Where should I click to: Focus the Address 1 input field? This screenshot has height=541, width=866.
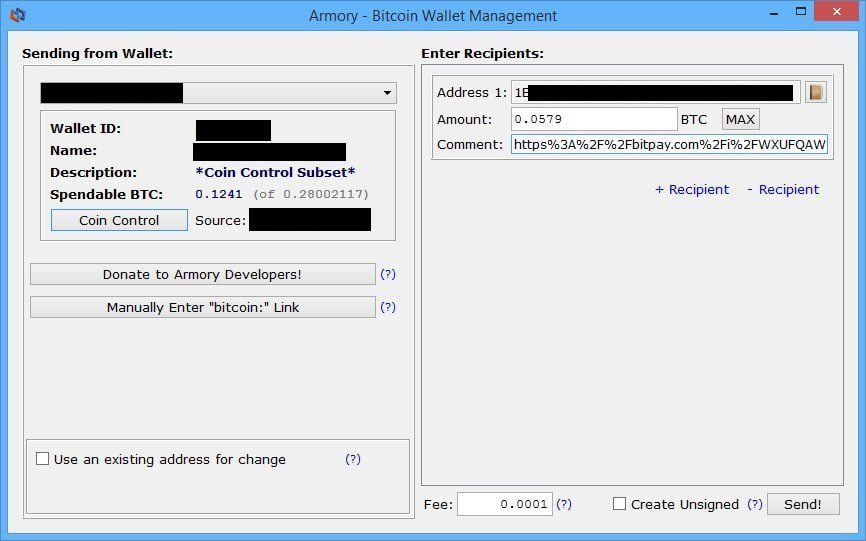656,93
